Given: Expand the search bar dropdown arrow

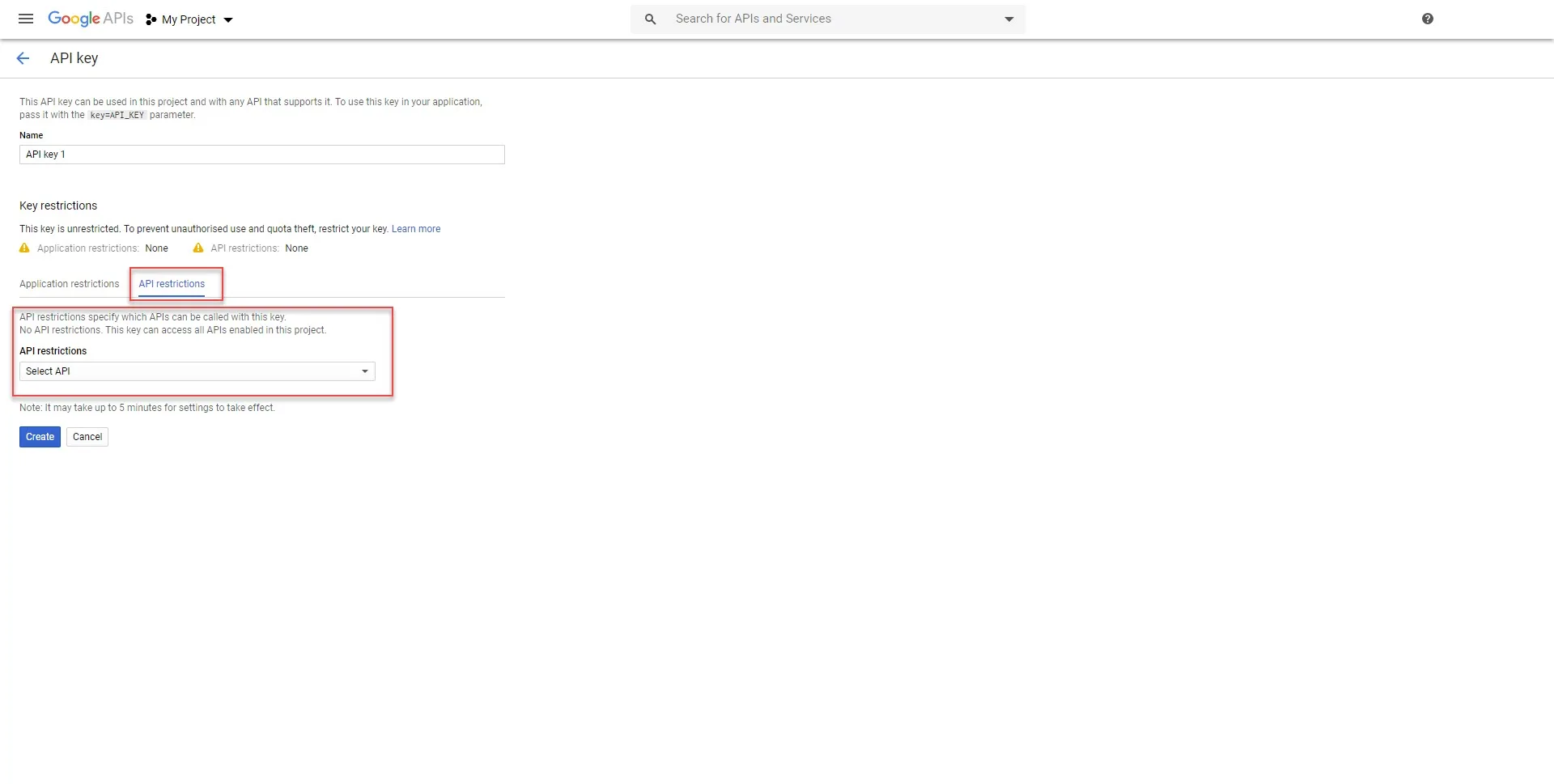Looking at the screenshot, I should tap(1008, 19).
